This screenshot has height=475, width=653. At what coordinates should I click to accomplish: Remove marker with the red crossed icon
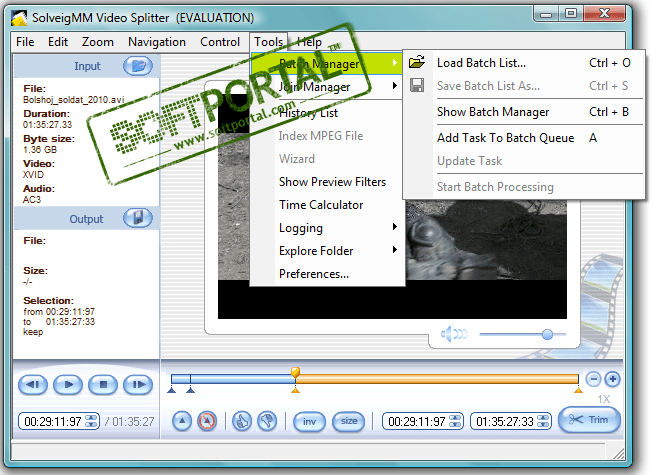pyautogui.click(x=207, y=421)
